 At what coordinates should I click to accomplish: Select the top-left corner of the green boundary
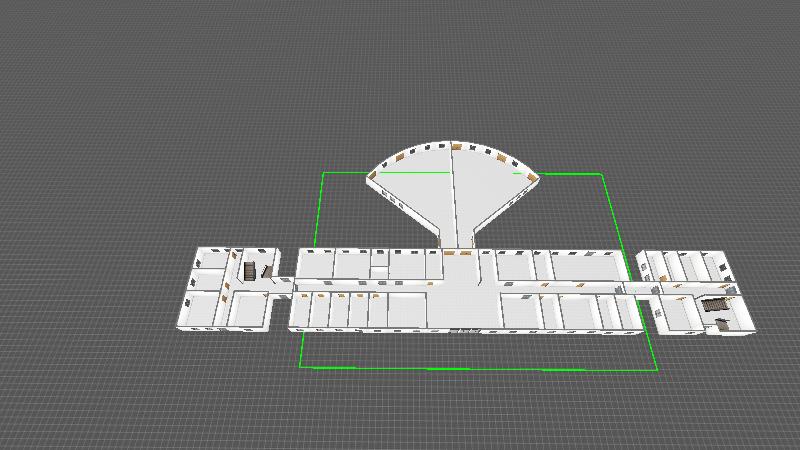(x=323, y=173)
